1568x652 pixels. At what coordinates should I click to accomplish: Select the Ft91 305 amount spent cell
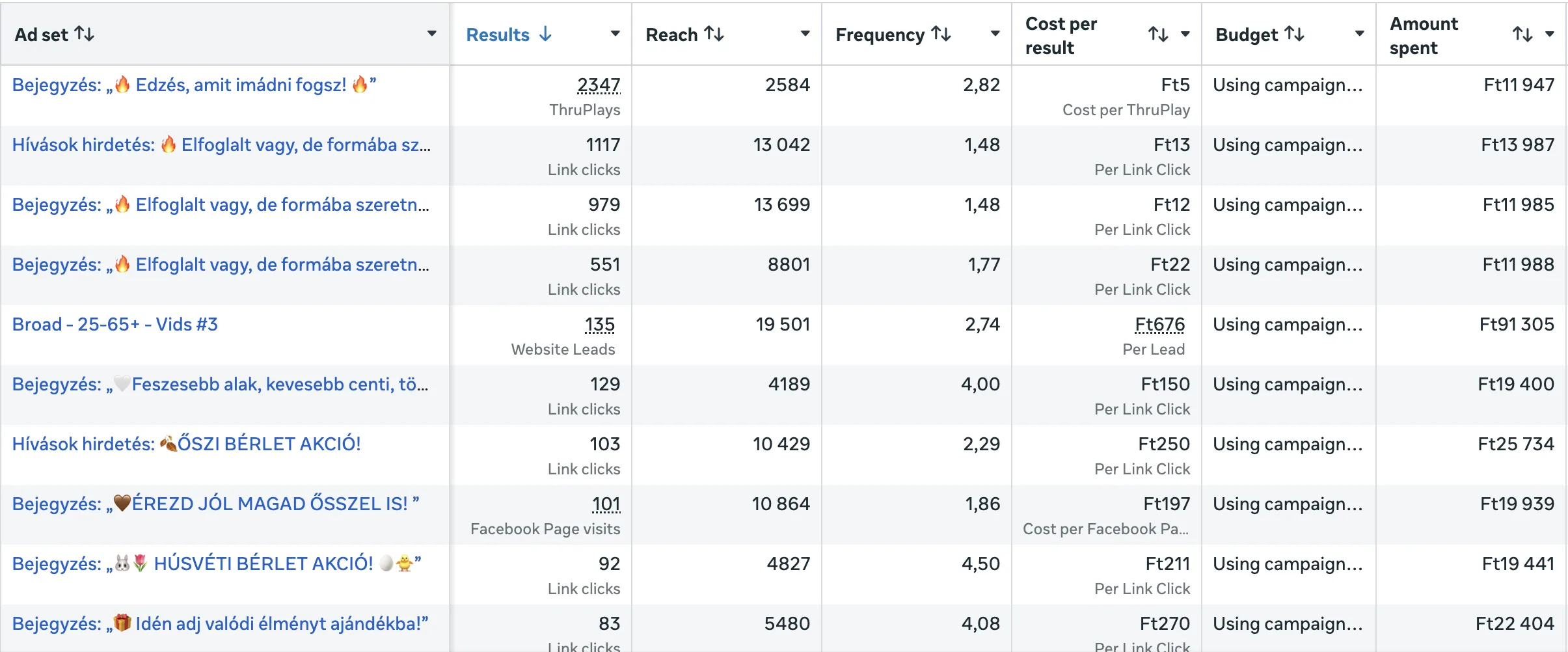tap(1517, 325)
